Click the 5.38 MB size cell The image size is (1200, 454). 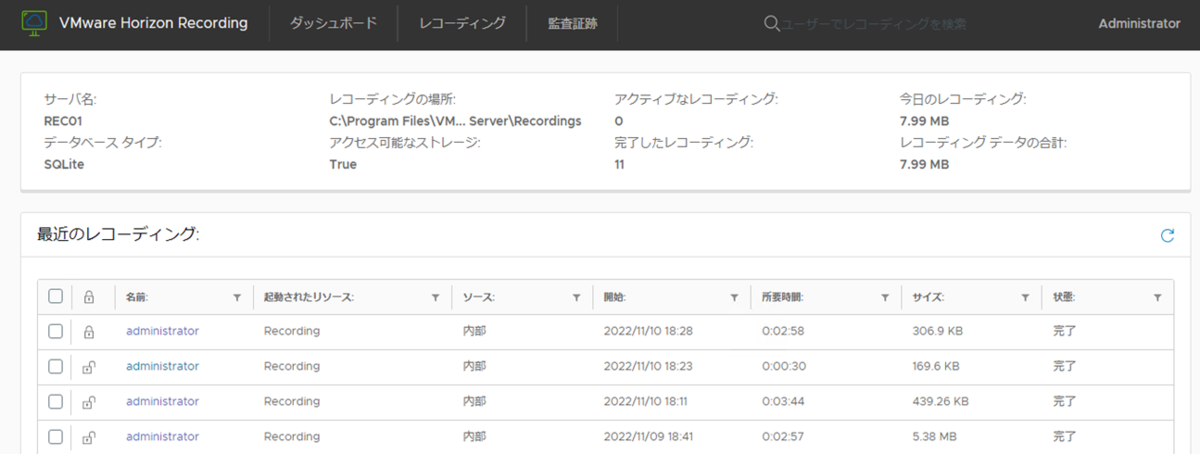pos(933,436)
